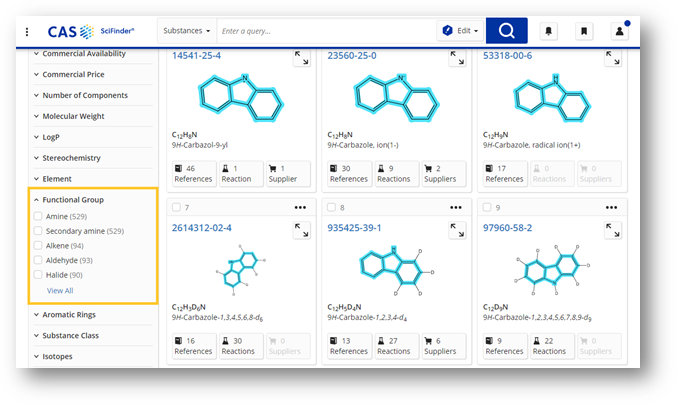
Task: Check the Secondary amine (529) filter
Action: tap(38, 231)
